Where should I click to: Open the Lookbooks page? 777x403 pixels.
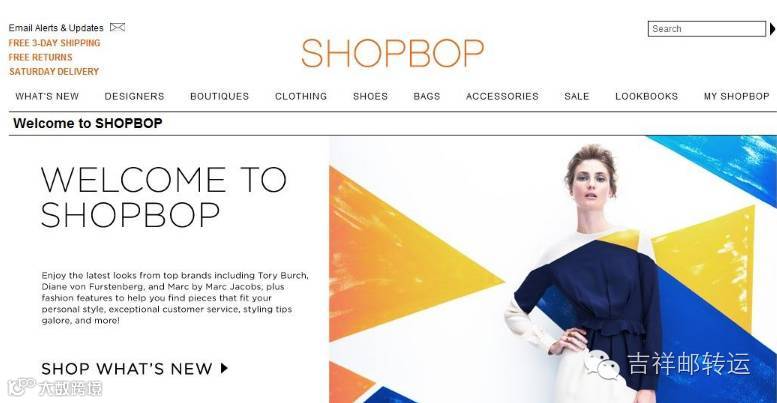646,96
